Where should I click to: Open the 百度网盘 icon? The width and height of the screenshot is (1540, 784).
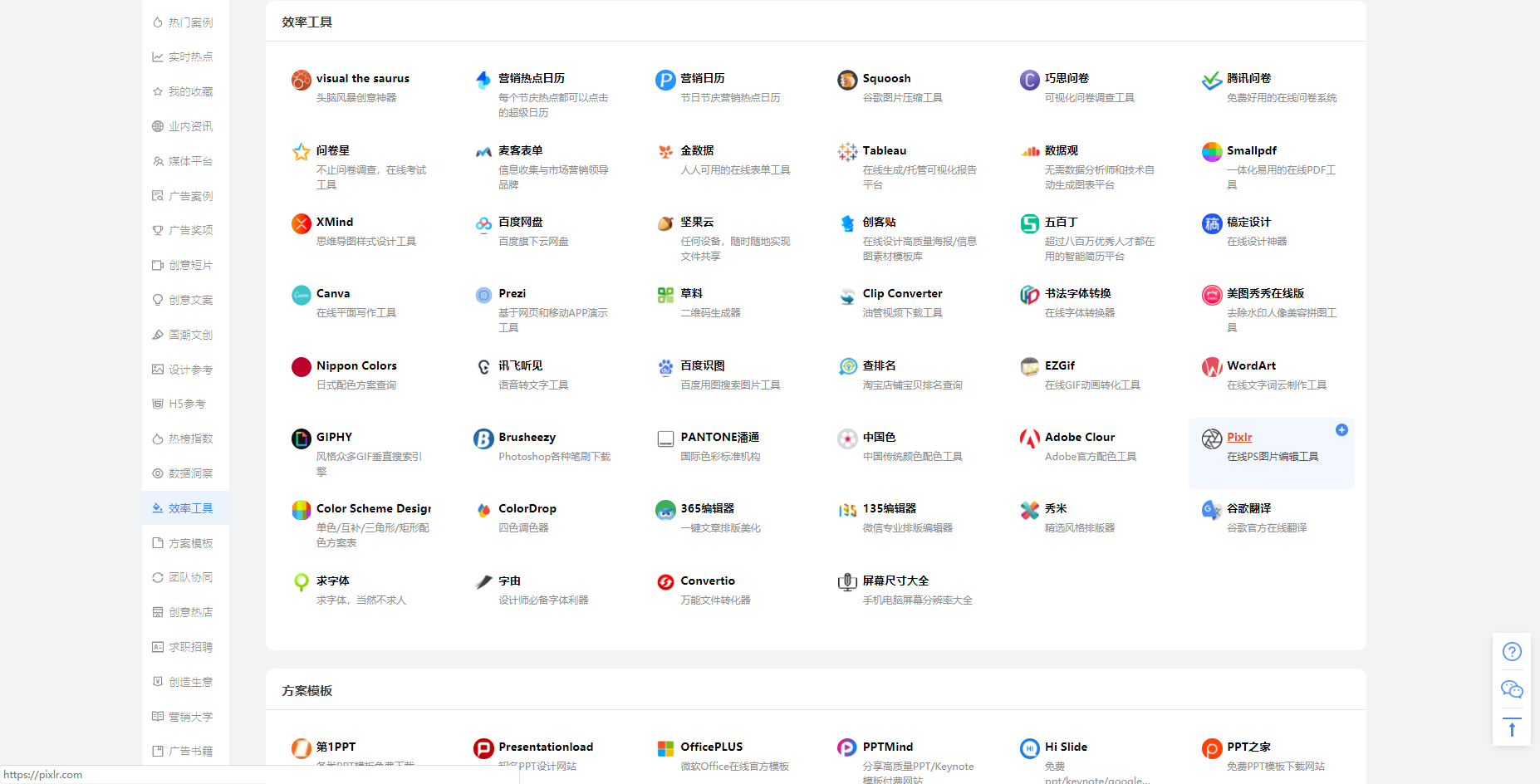(483, 223)
